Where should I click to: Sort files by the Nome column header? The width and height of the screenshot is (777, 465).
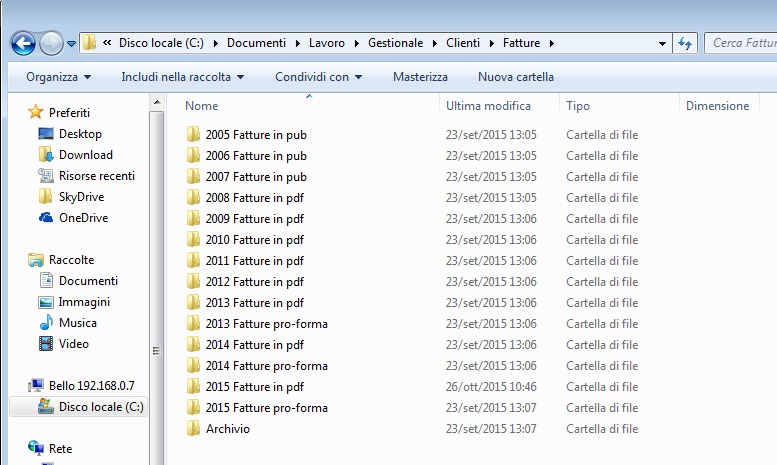[x=202, y=106]
